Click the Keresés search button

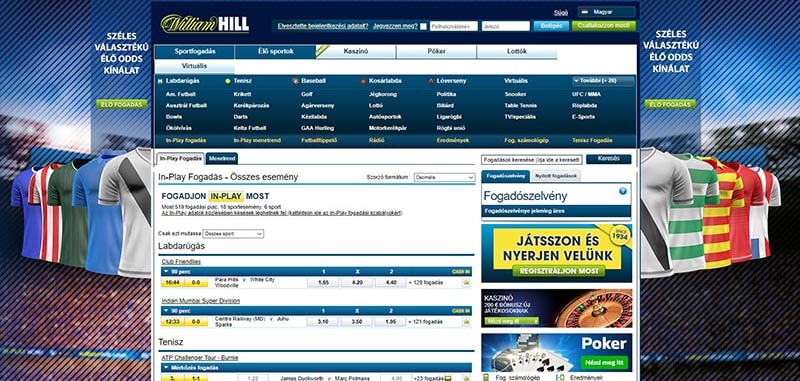[609, 159]
